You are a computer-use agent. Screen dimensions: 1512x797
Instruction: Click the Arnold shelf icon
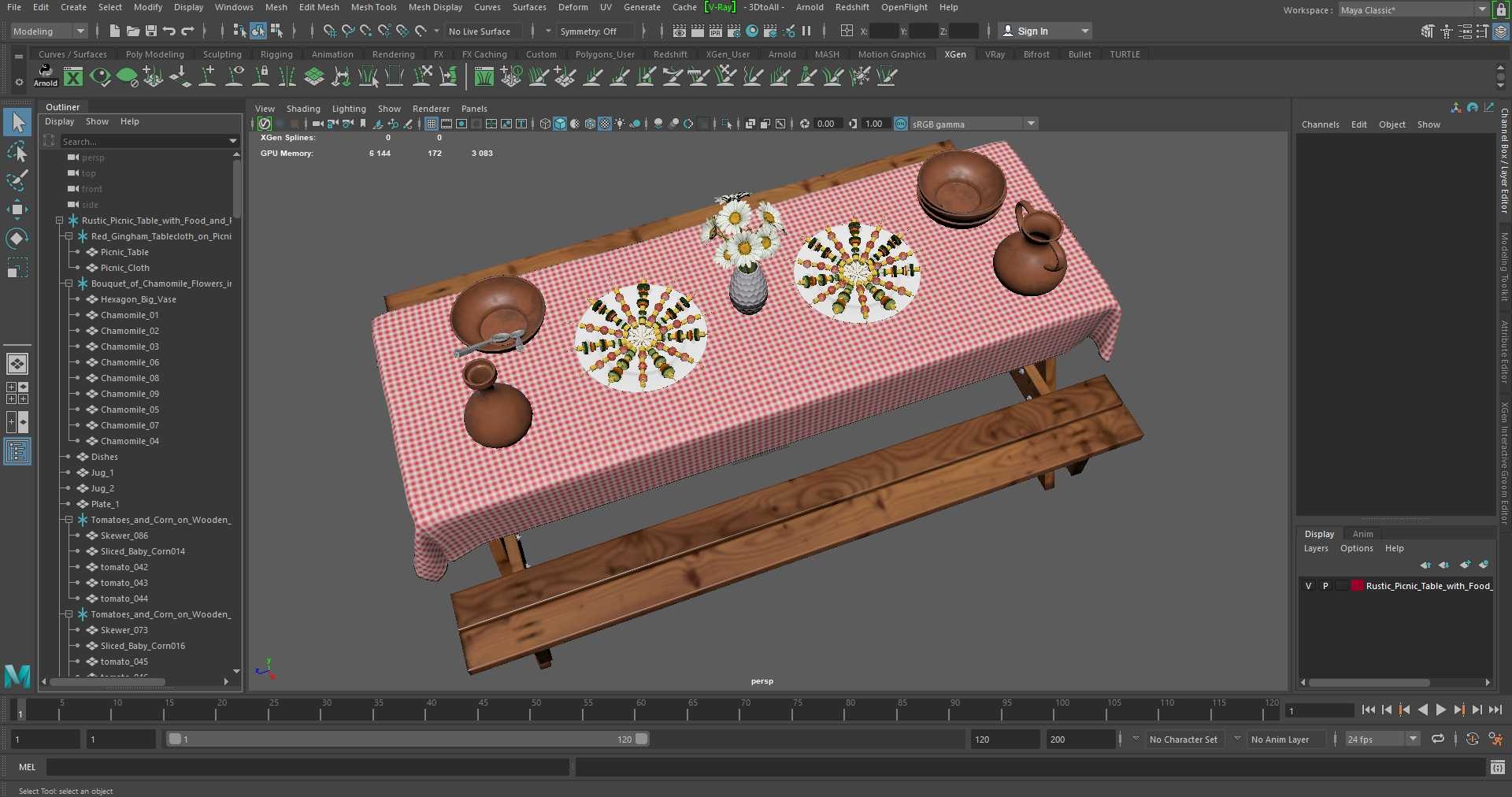click(46, 76)
